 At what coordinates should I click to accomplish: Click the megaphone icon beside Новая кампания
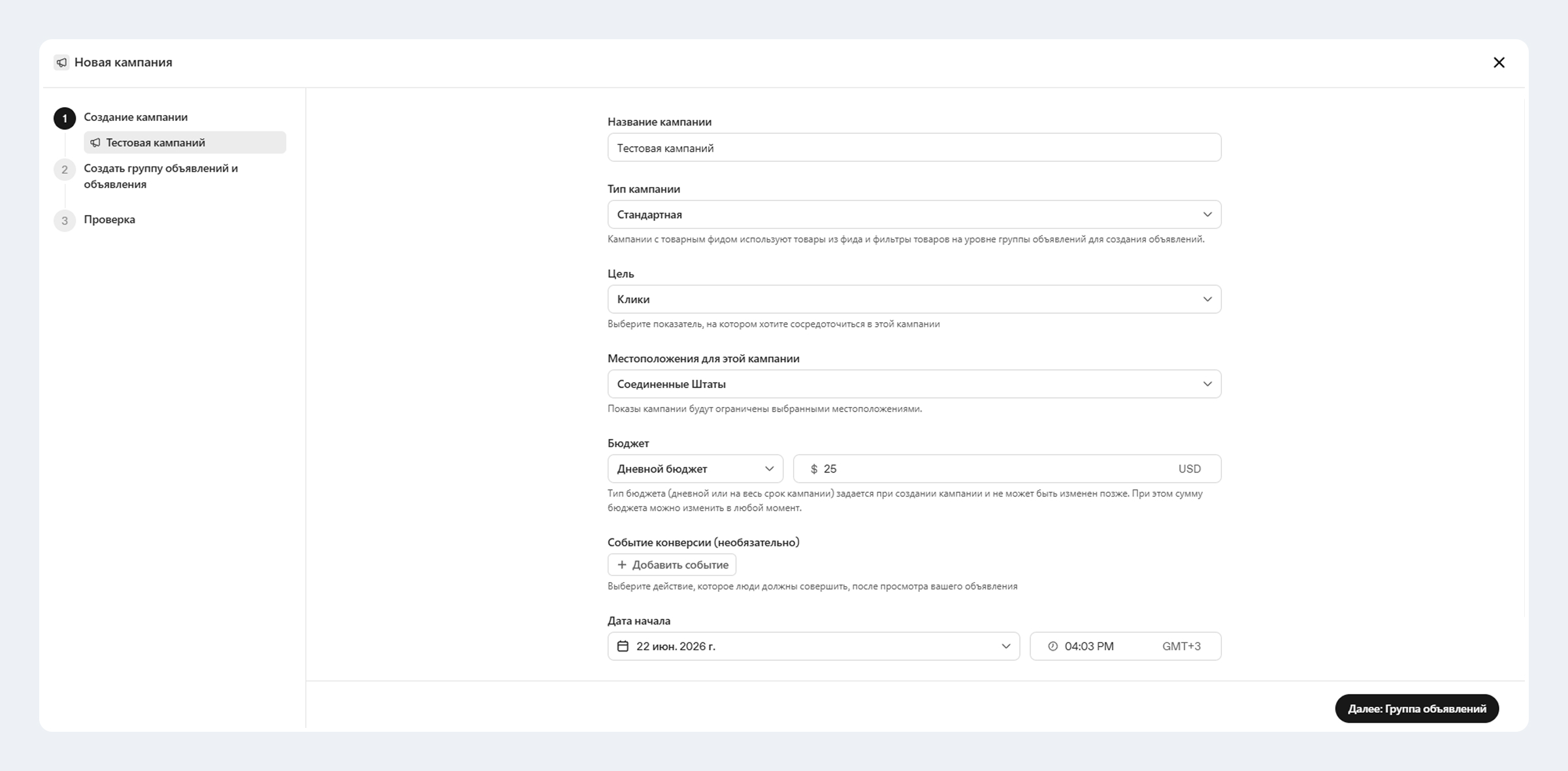pyautogui.click(x=61, y=63)
